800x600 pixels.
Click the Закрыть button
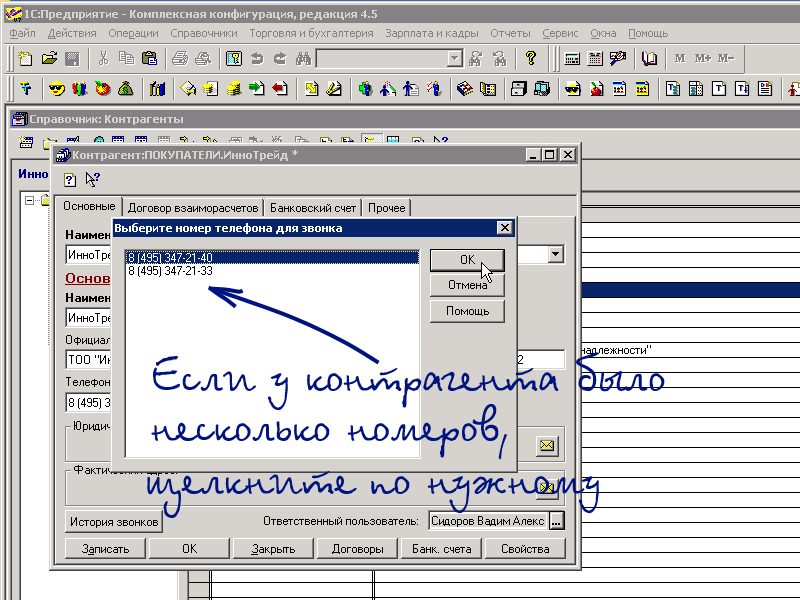tap(273, 548)
